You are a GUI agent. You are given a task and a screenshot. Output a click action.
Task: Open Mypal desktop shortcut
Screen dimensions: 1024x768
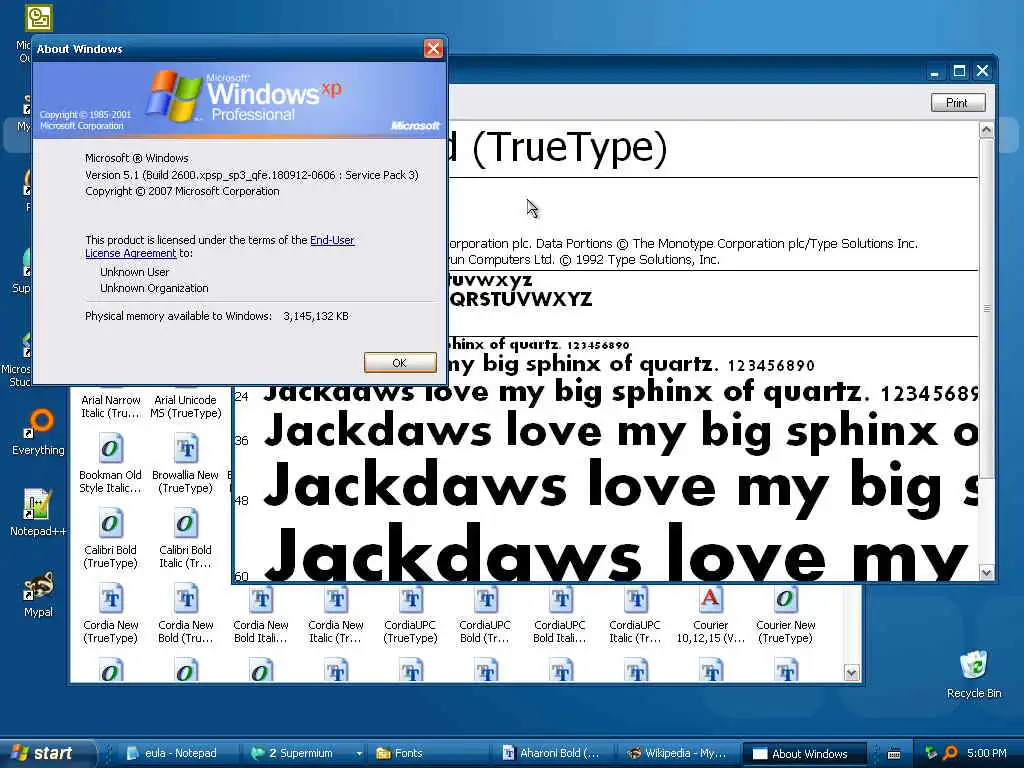38,593
